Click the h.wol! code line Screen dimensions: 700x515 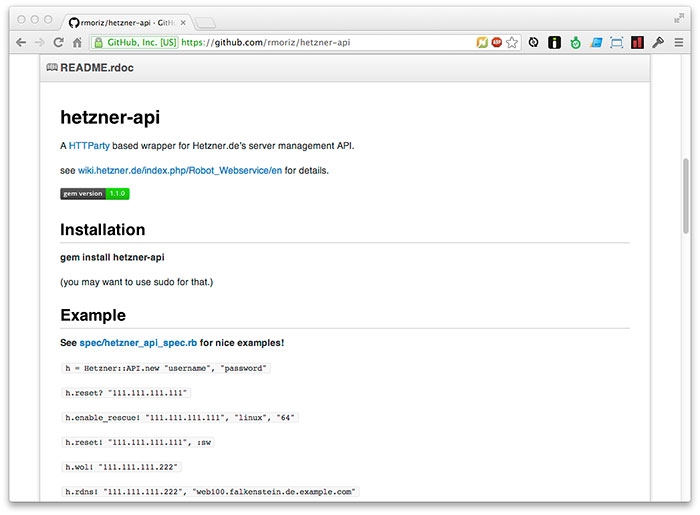click(x=121, y=467)
